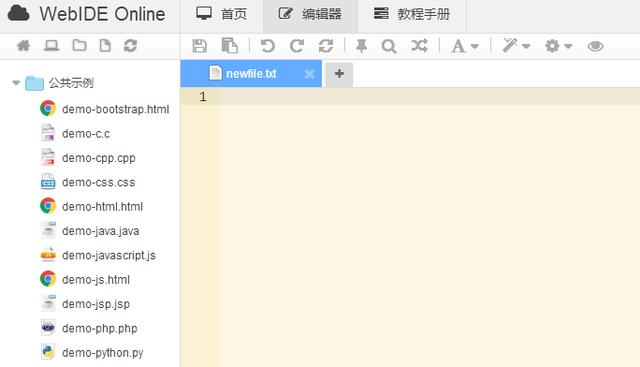Screen dimensions: 640x367
Task: Click the new folder icon in sidebar
Action: tap(79, 45)
